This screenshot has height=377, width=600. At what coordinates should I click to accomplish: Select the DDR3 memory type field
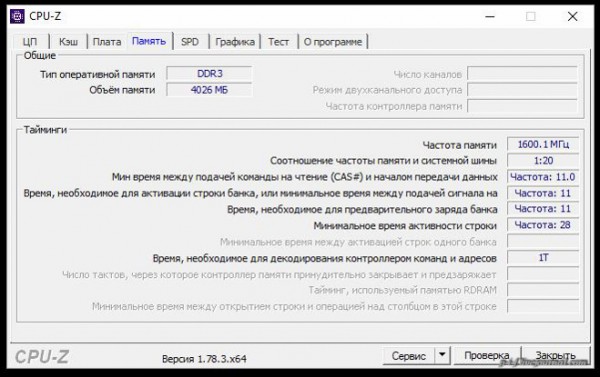click(209, 73)
